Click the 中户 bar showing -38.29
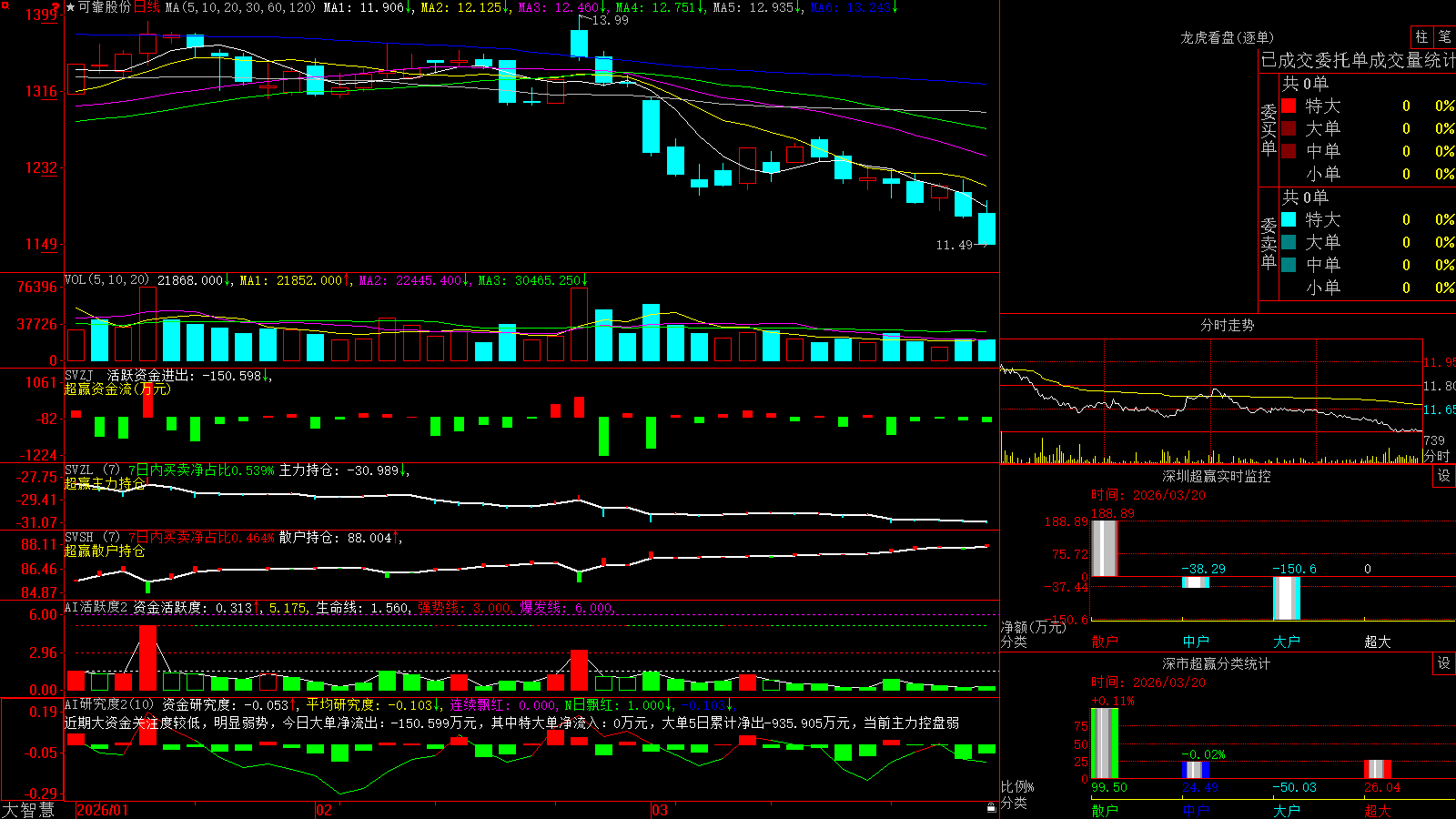The width and height of the screenshot is (1456, 819). [x=1196, y=581]
